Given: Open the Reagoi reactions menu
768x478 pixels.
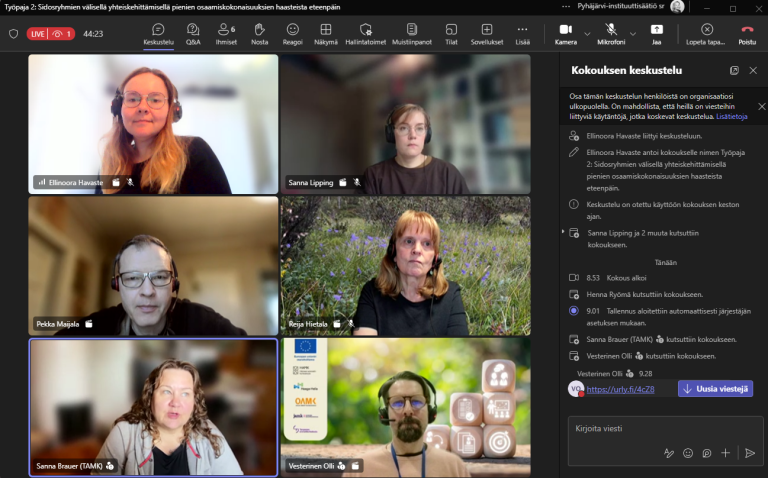Looking at the screenshot, I should 292,34.
